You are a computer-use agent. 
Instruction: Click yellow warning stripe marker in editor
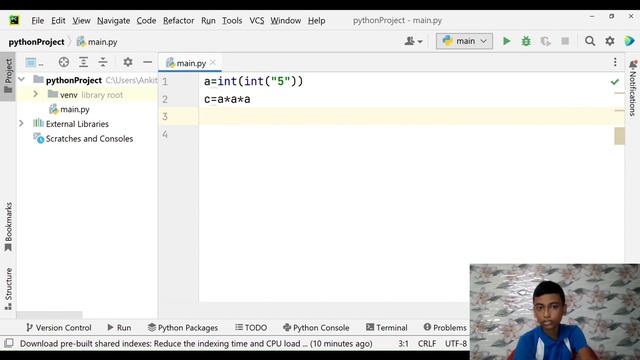(619, 136)
